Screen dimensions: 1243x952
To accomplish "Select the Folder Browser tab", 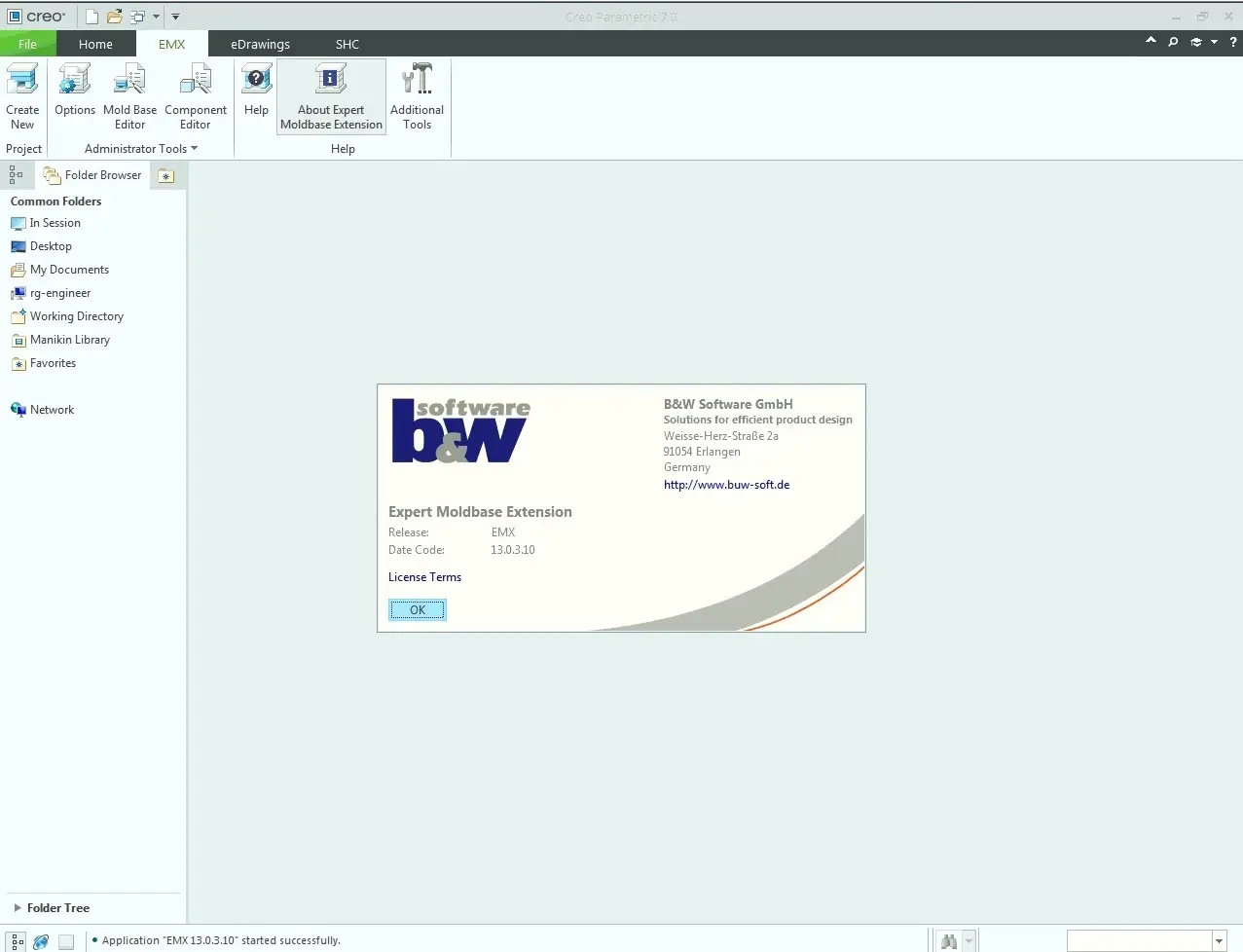I will coord(93,175).
